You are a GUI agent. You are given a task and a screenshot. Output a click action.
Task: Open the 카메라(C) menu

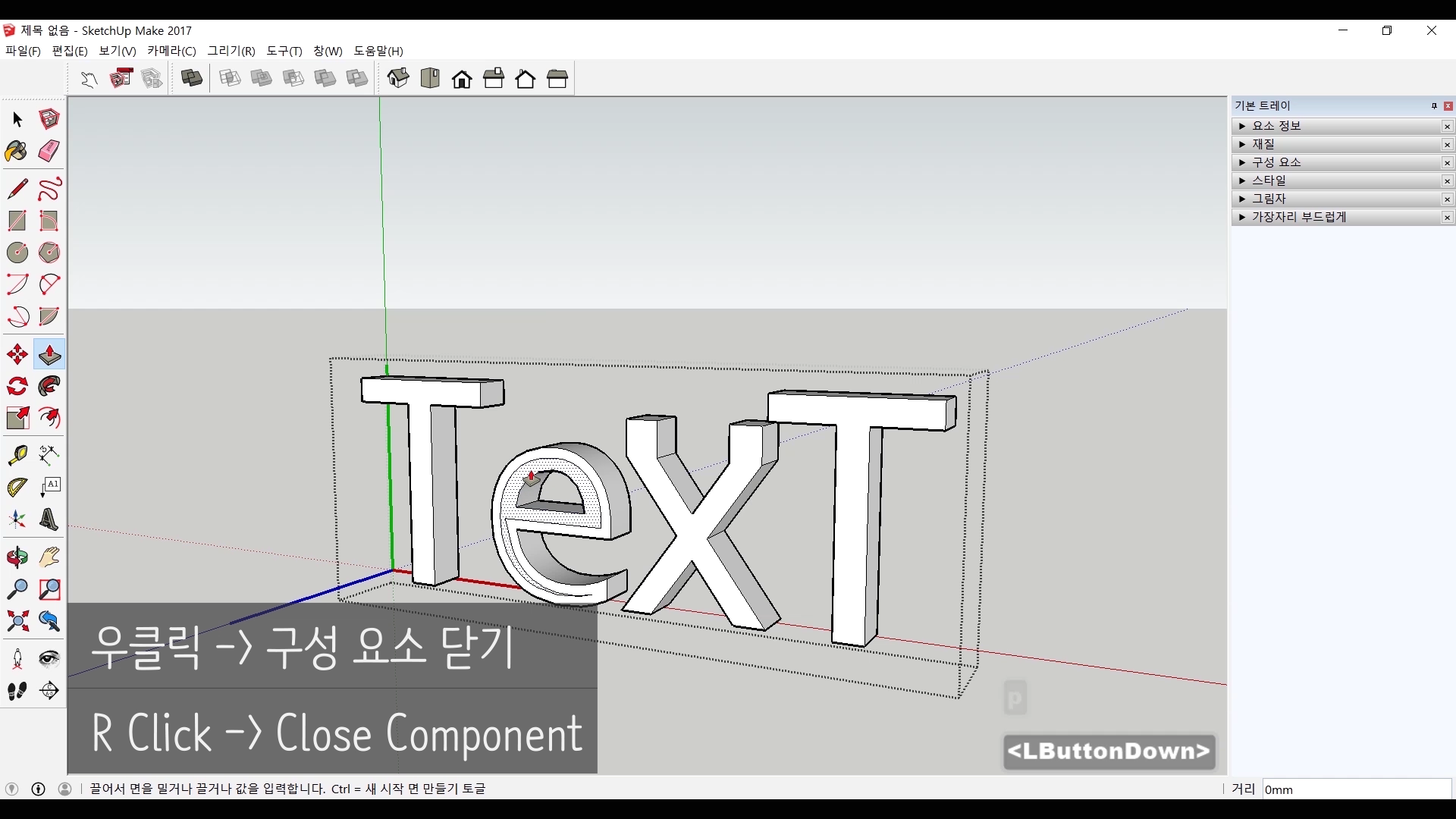pyautogui.click(x=171, y=51)
